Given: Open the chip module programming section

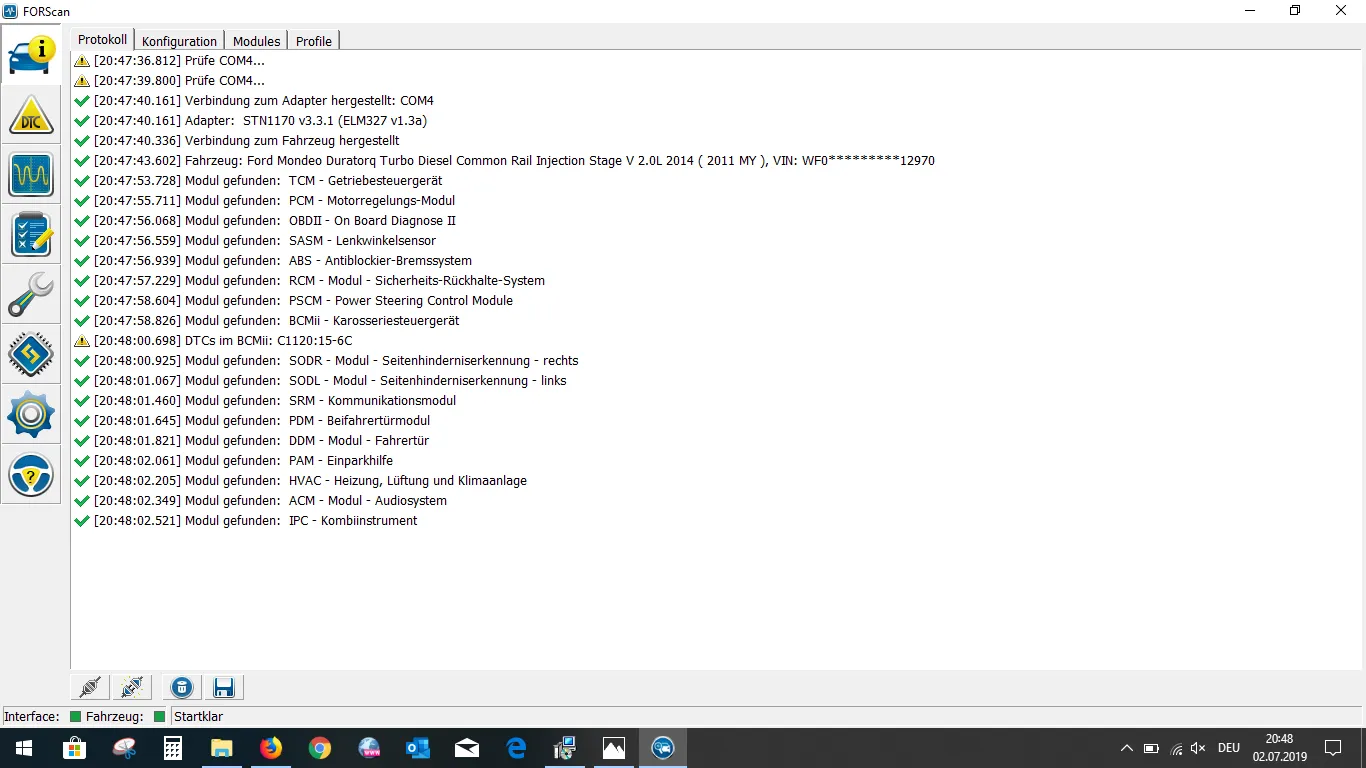Looking at the screenshot, I should 31,355.
